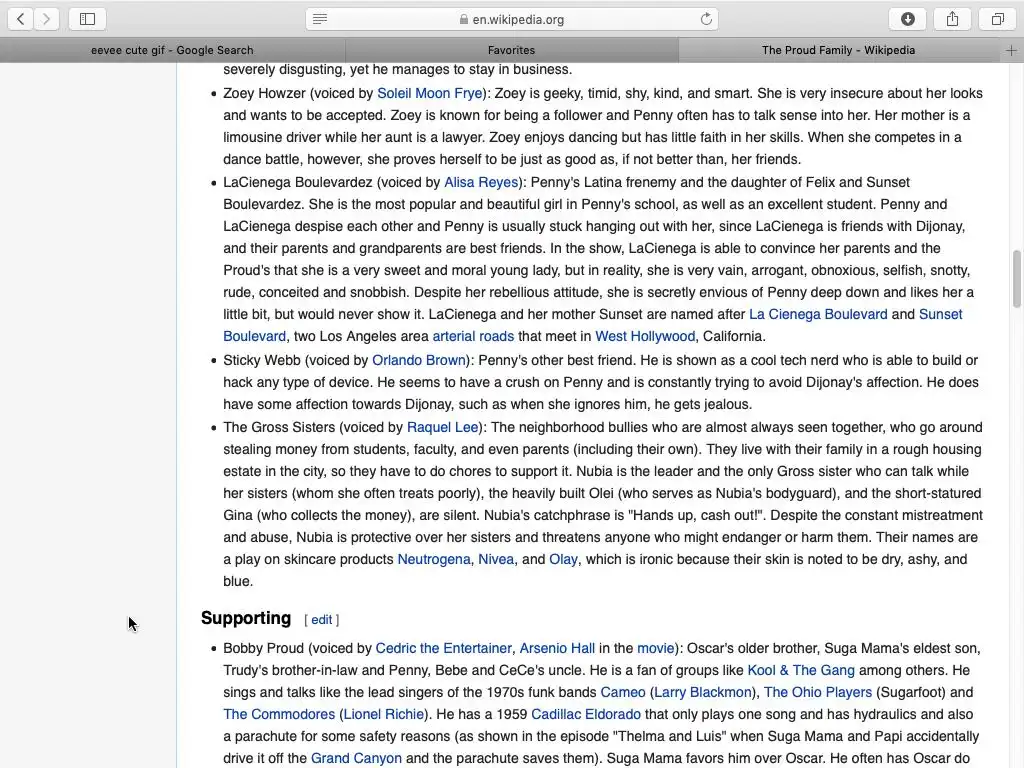Follow the Nivea link
The image size is (1024, 768).
click(x=496, y=560)
